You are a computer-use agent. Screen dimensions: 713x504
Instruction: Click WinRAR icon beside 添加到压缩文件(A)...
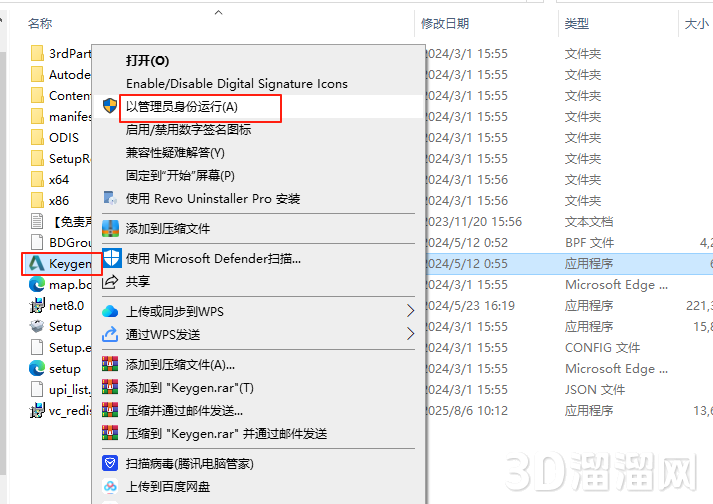110,364
